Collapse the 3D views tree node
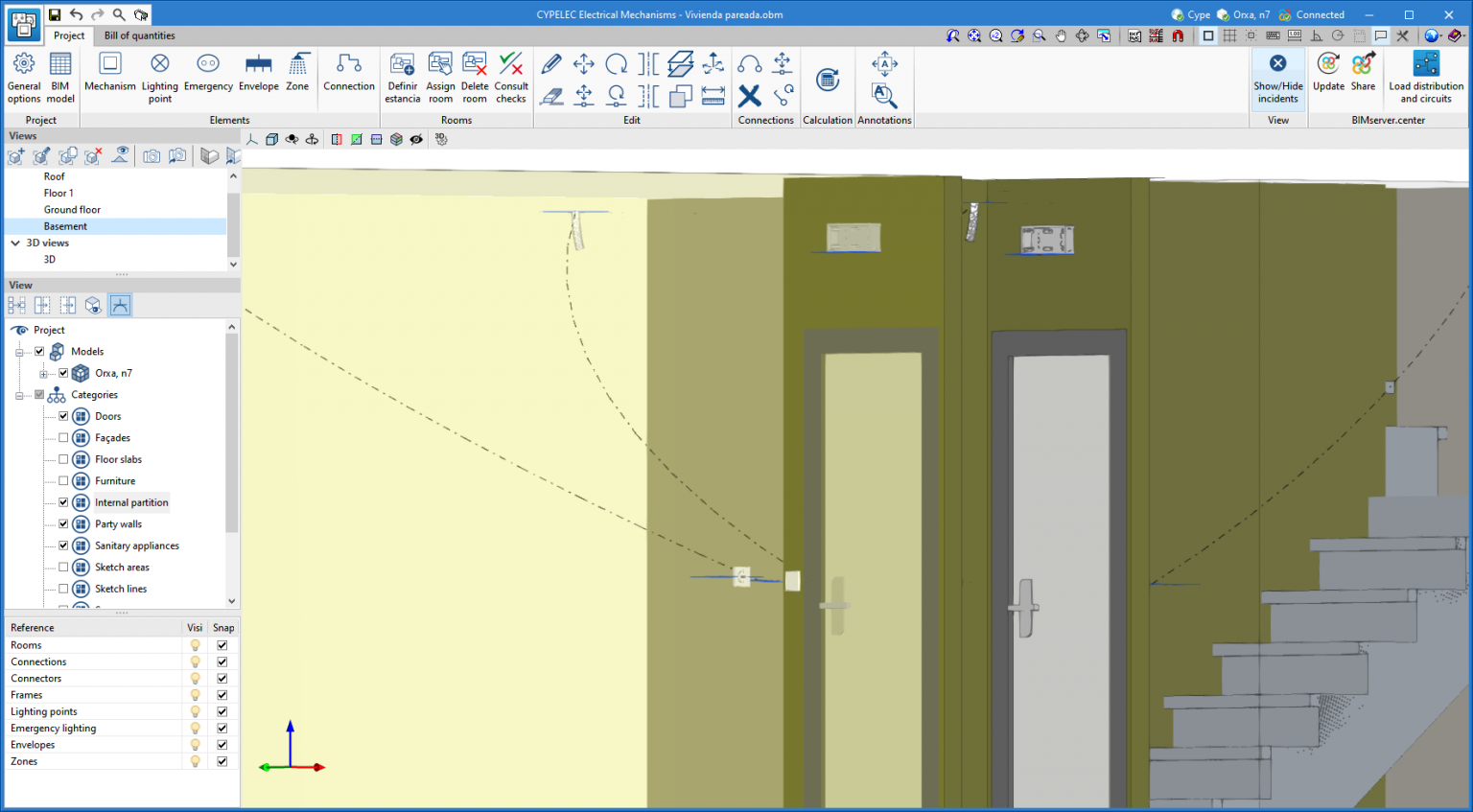This screenshot has width=1473, height=812. (x=15, y=244)
